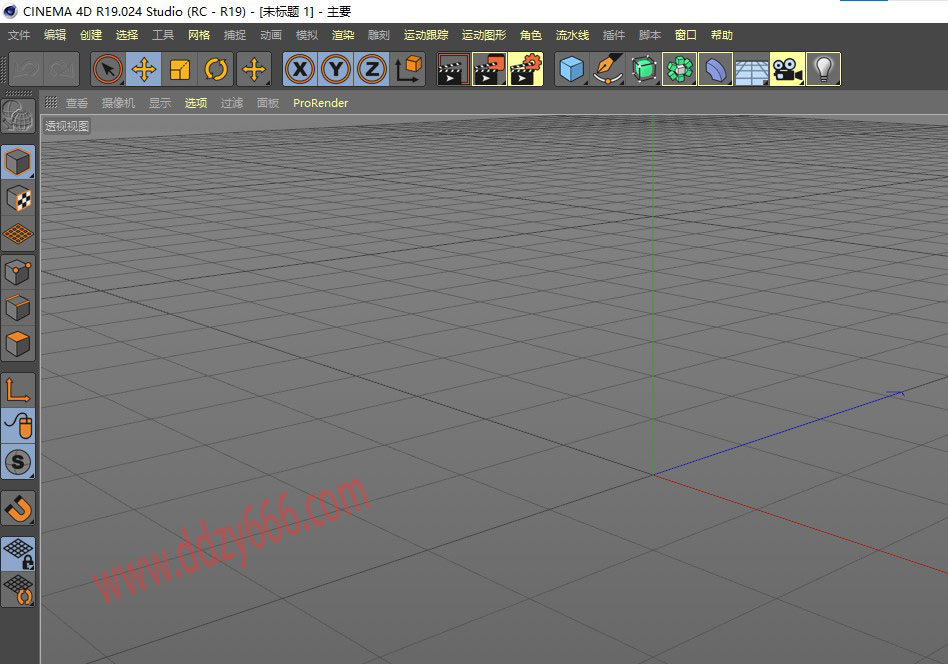Click Render View clapperboard icon
The width and height of the screenshot is (948, 664).
point(453,69)
